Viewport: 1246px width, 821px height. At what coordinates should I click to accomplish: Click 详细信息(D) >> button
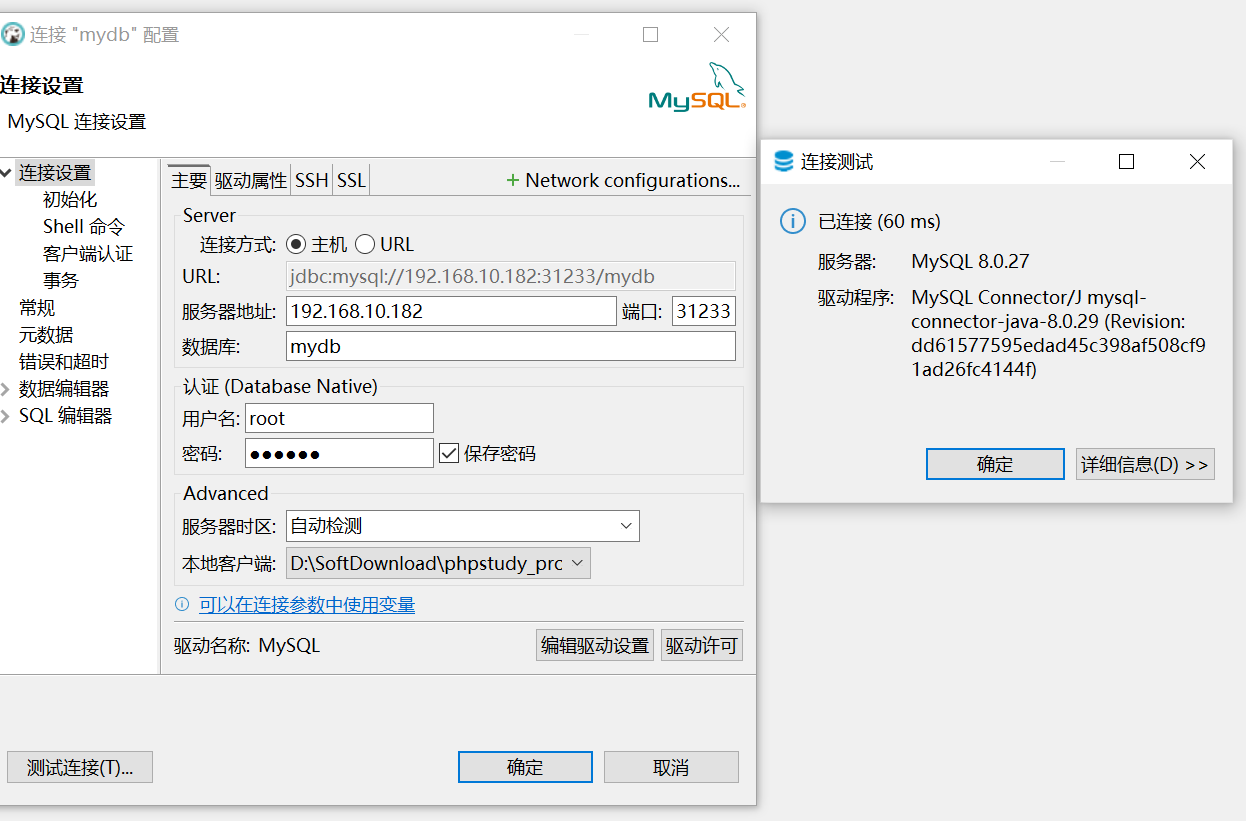point(1145,464)
